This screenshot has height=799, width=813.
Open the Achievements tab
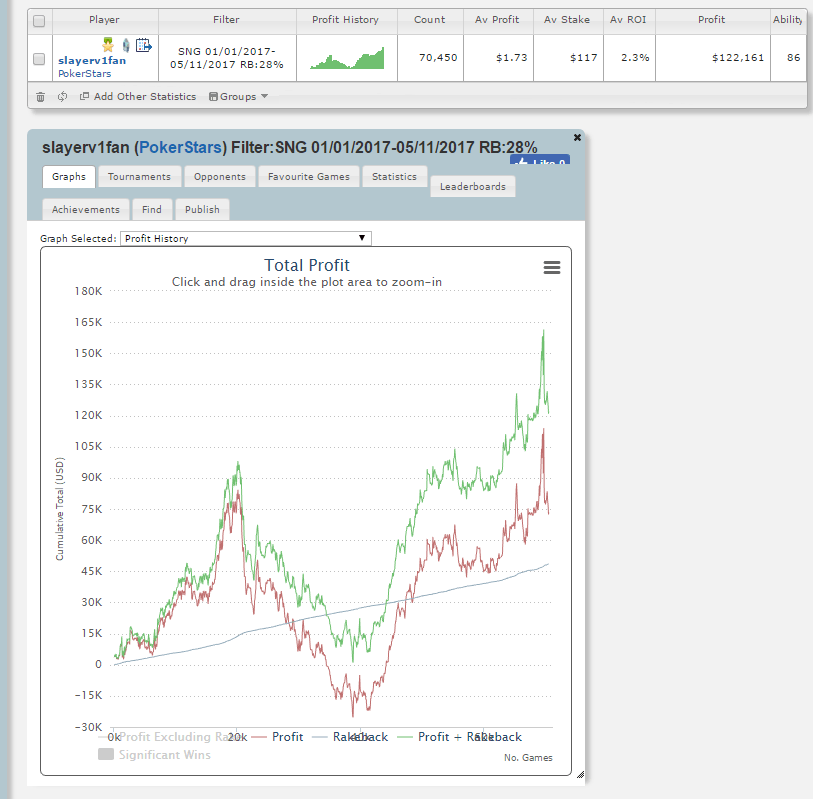tap(86, 209)
